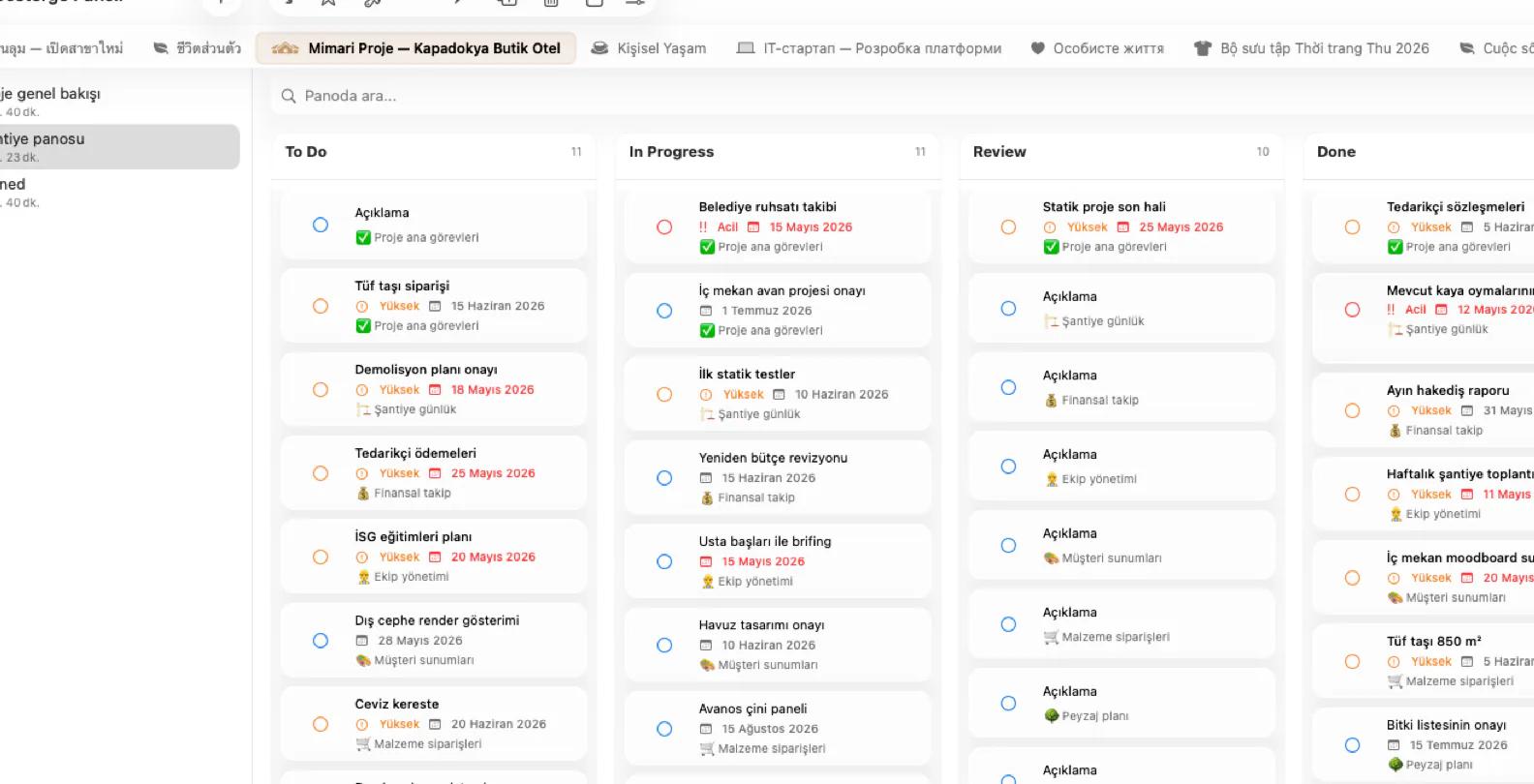Click the laptop icon on IT-стартап tab

pyautogui.click(x=745, y=48)
